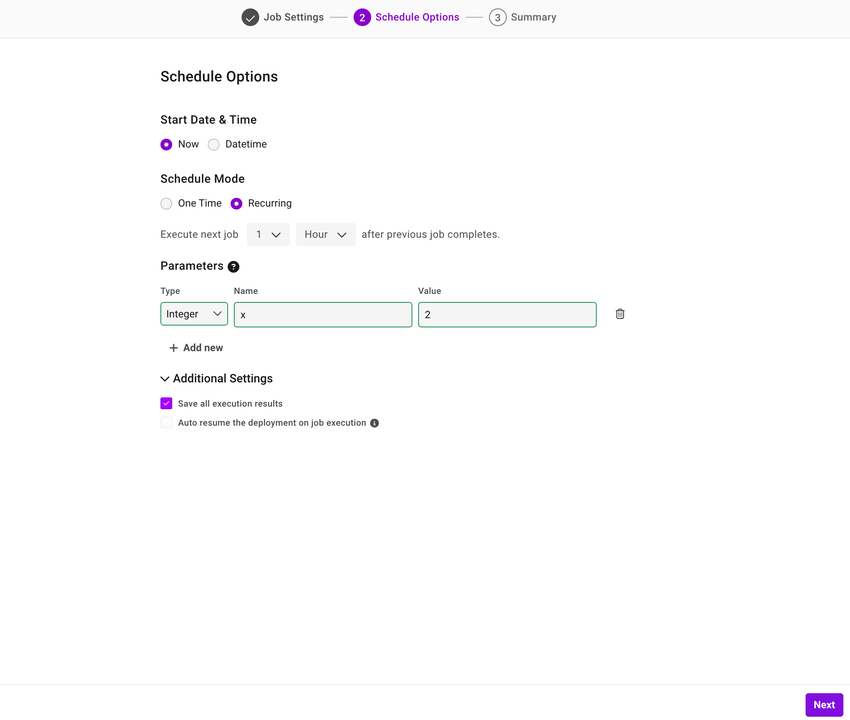Click the Schedule Mode heading
850x720 pixels.
click(202, 179)
